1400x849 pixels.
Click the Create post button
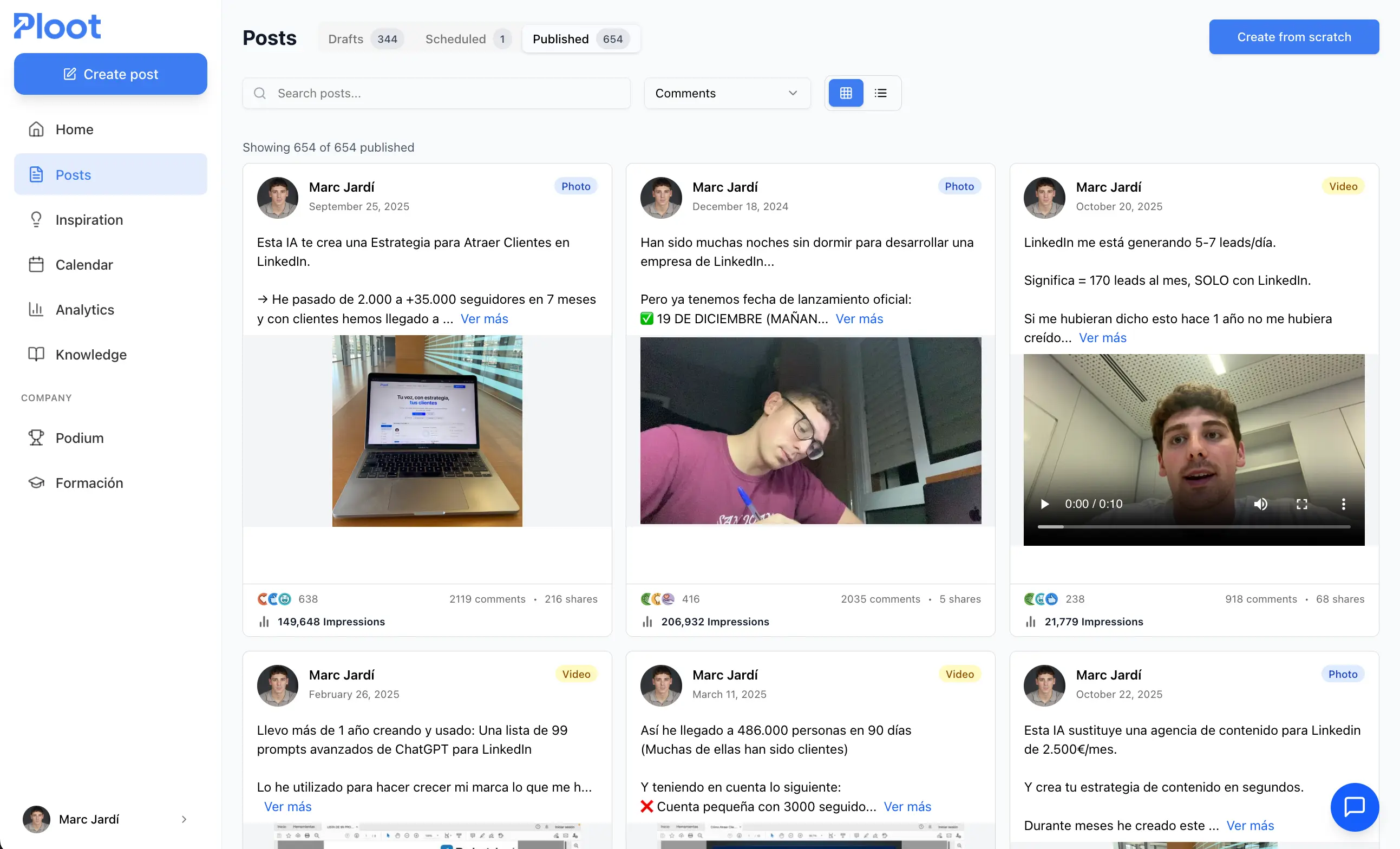pos(110,74)
